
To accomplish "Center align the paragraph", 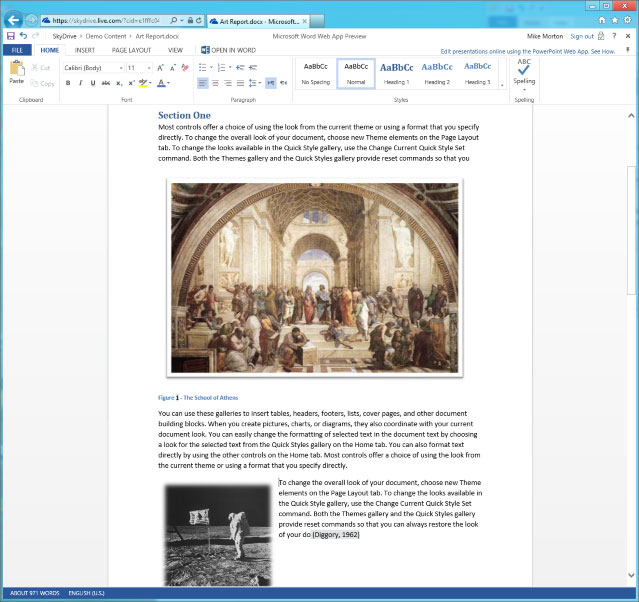I will [215, 83].
